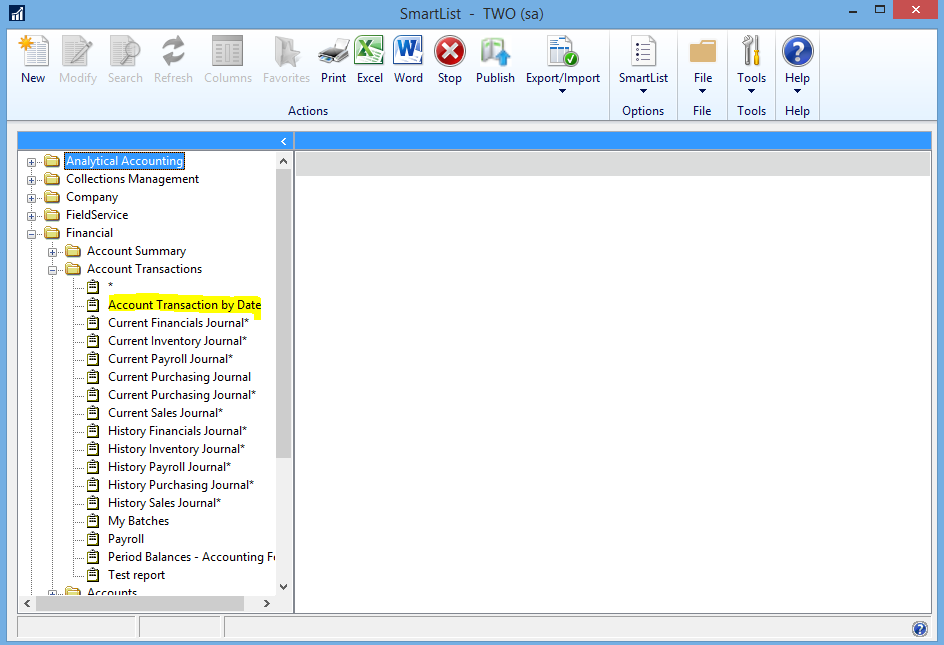Export results with the Word icon
Viewport: 944px width, 645px height.
pyautogui.click(x=408, y=51)
